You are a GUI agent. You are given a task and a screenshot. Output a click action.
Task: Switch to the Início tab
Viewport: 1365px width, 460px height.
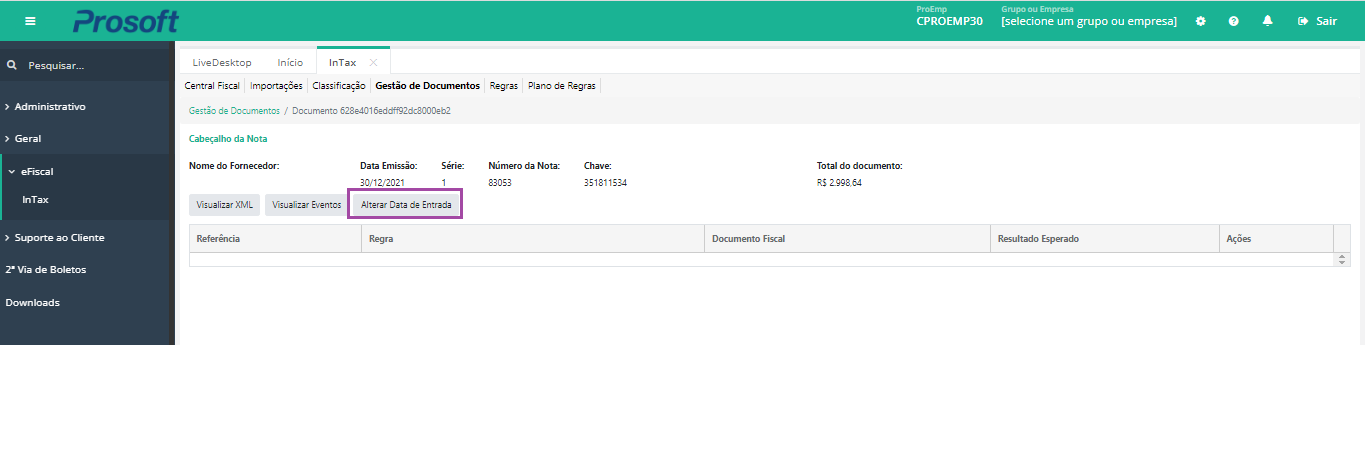[x=290, y=62]
